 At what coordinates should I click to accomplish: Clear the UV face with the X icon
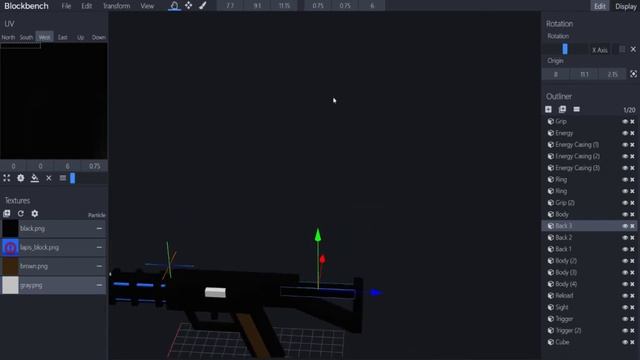point(49,178)
